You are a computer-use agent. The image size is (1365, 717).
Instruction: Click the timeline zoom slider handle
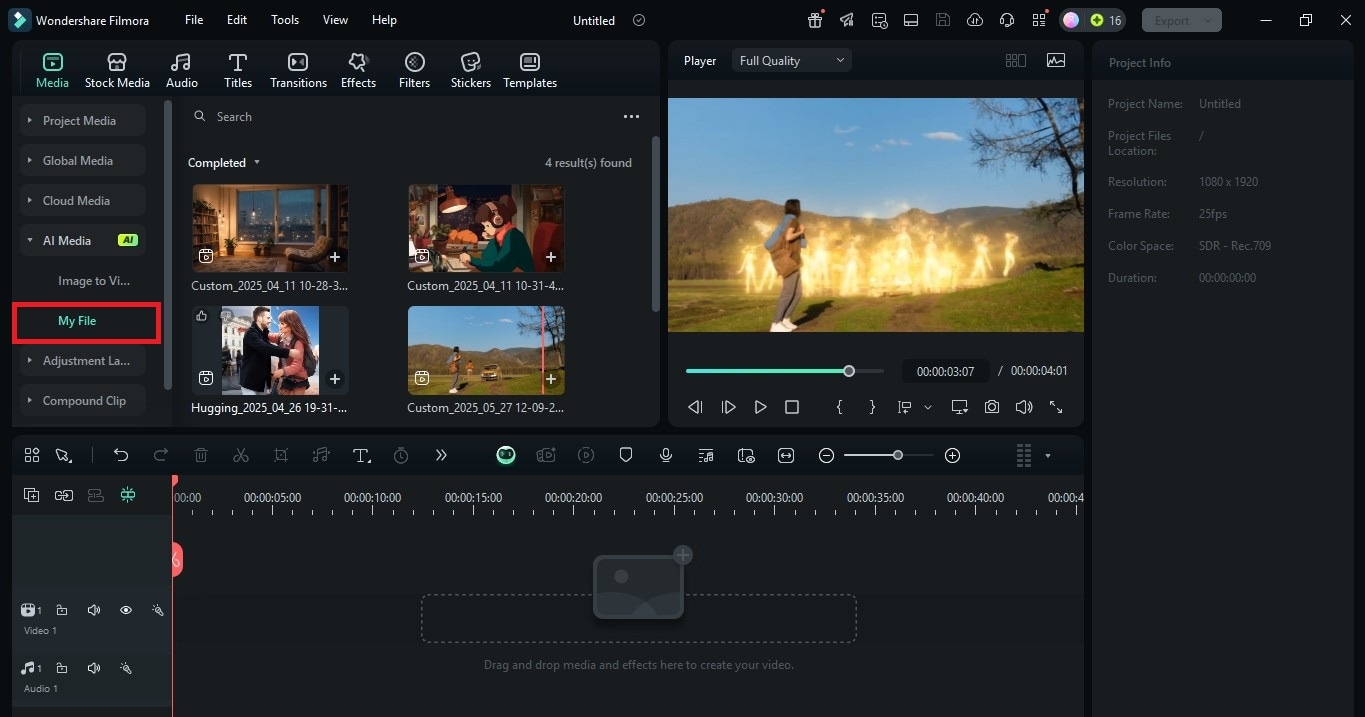pyautogui.click(x=898, y=455)
